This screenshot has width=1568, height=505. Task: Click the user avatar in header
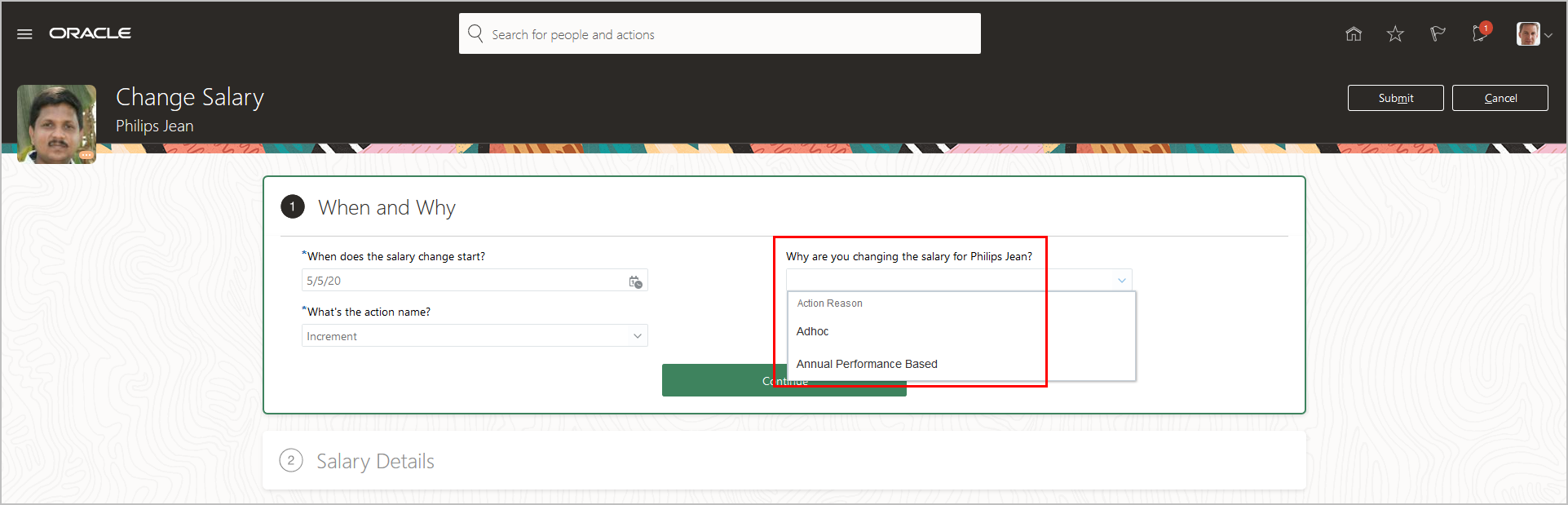tap(1527, 33)
